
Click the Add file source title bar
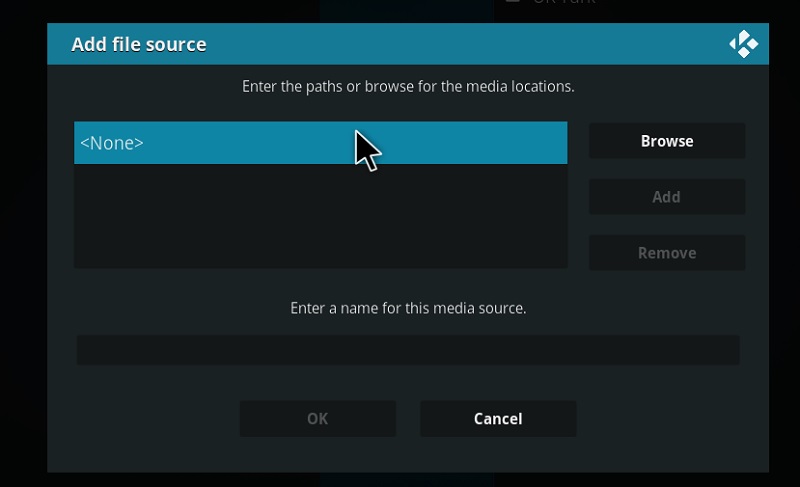click(x=408, y=44)
